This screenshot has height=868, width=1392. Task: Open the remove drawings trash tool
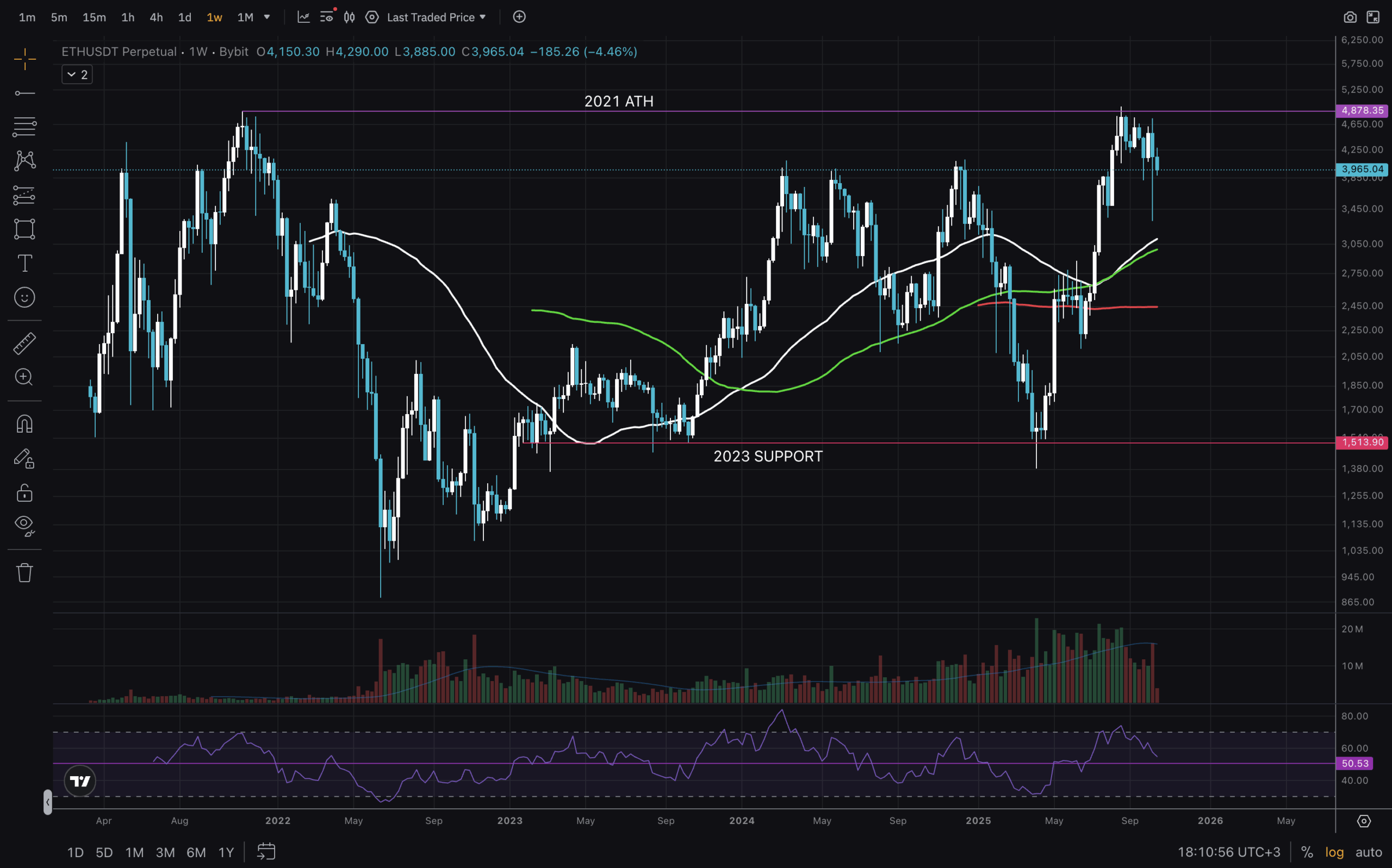pos(24,572)
